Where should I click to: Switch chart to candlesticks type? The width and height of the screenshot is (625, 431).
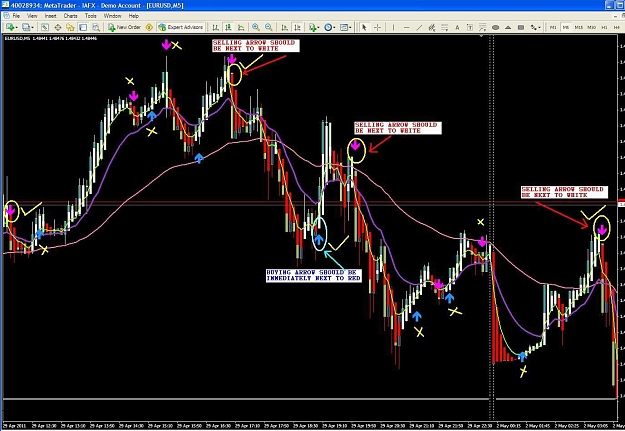pyautogui.click(x=228, y=27)
